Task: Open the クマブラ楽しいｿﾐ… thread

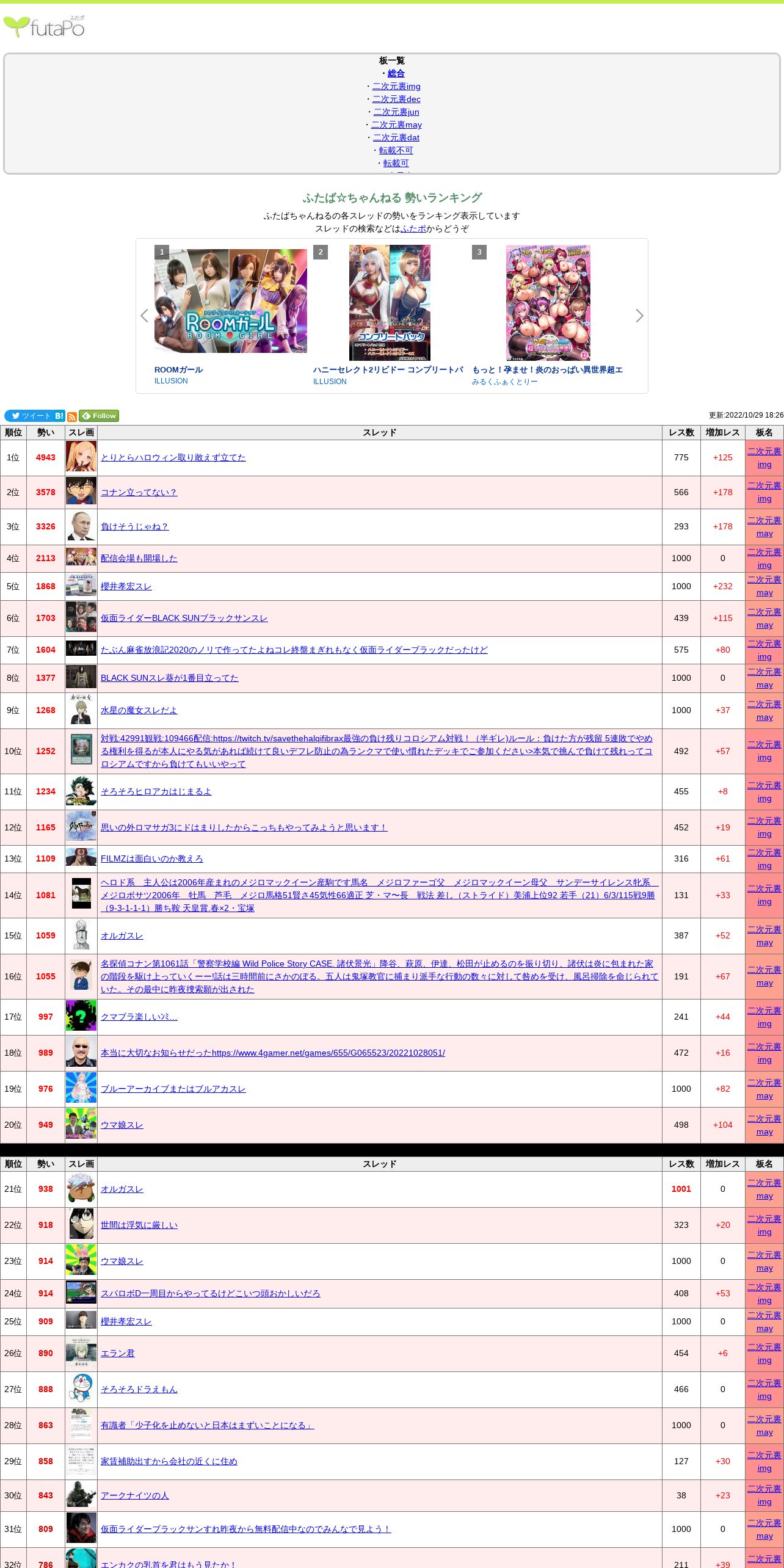Action: tap(139, 1017)
